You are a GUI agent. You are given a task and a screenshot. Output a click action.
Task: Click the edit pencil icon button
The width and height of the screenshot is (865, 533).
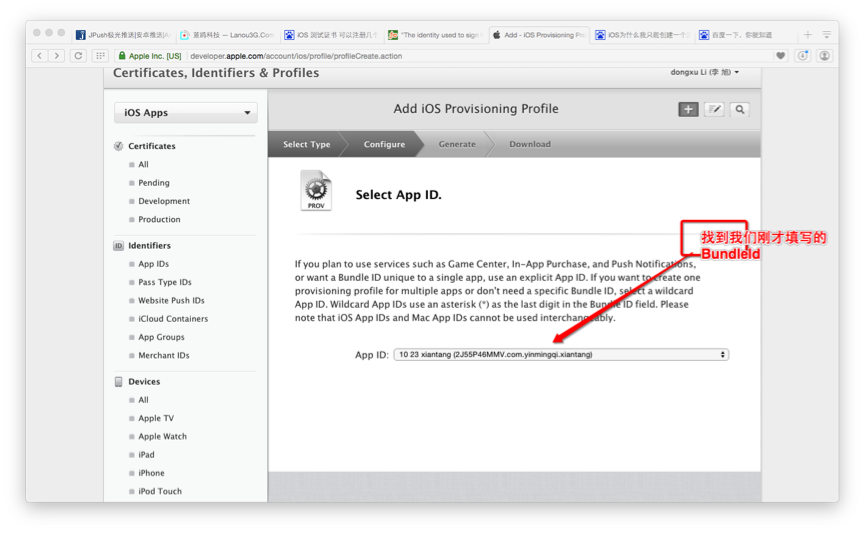tap(714, 109)
